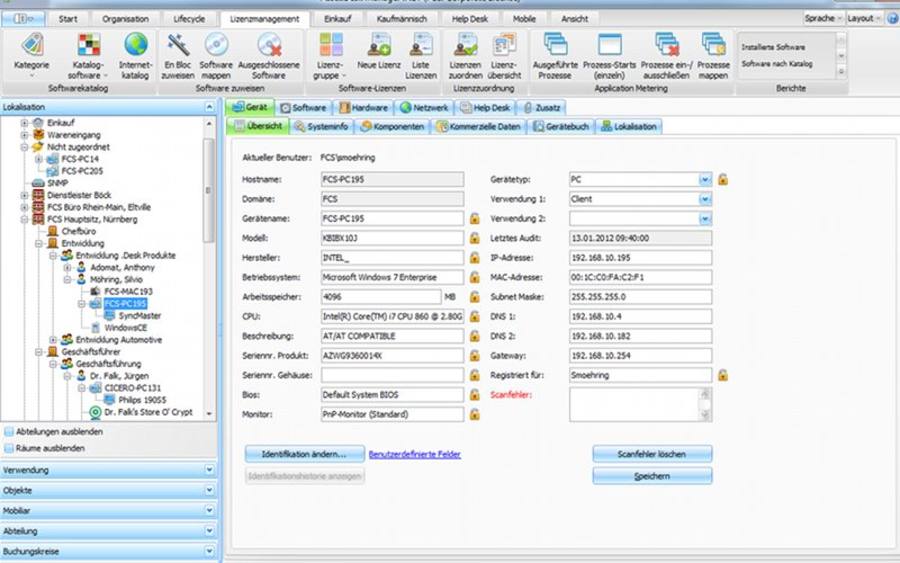
Task: Expand the Einkauf tree node
Action: [x=24, y=123]
